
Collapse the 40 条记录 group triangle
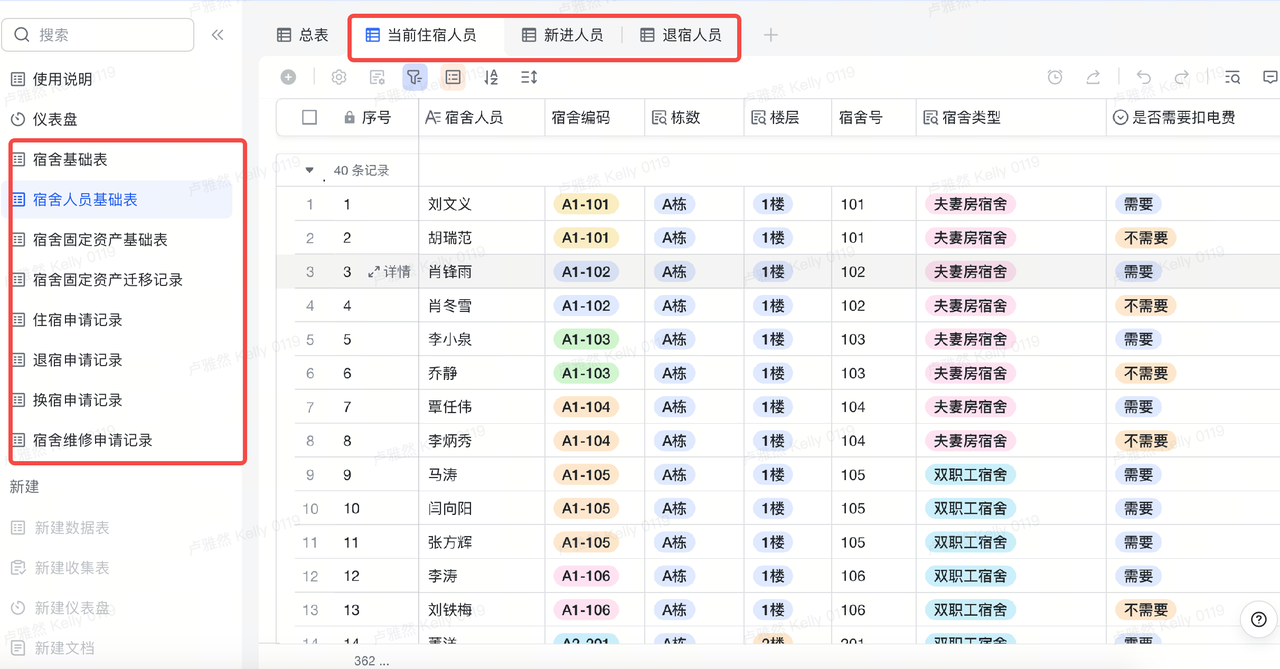[x=310, y=171]
